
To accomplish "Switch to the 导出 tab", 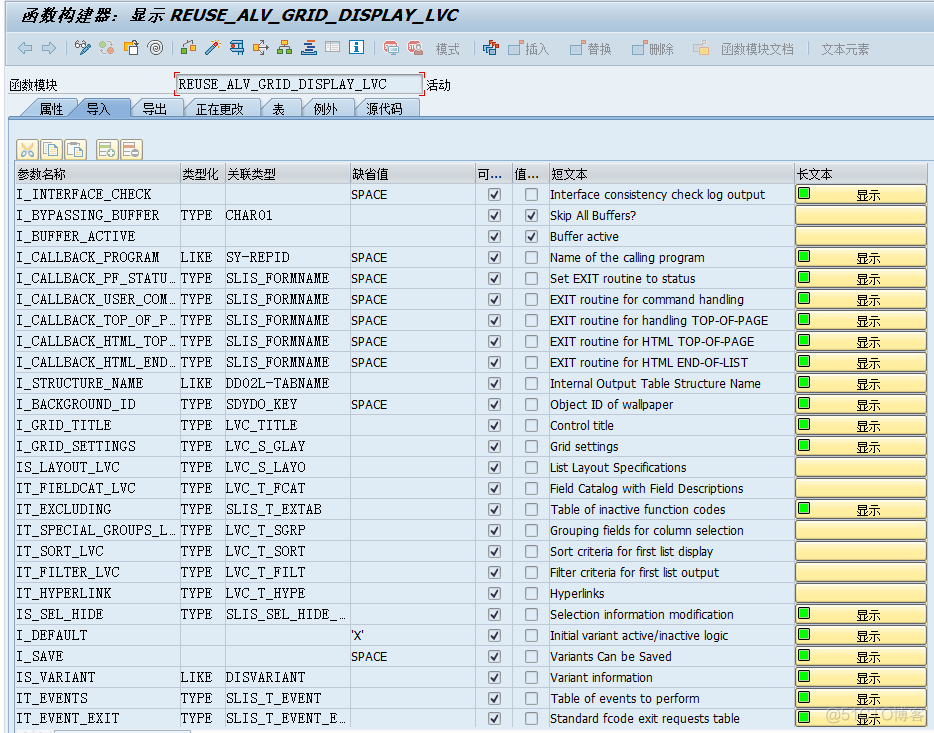I will click(155, 109).
